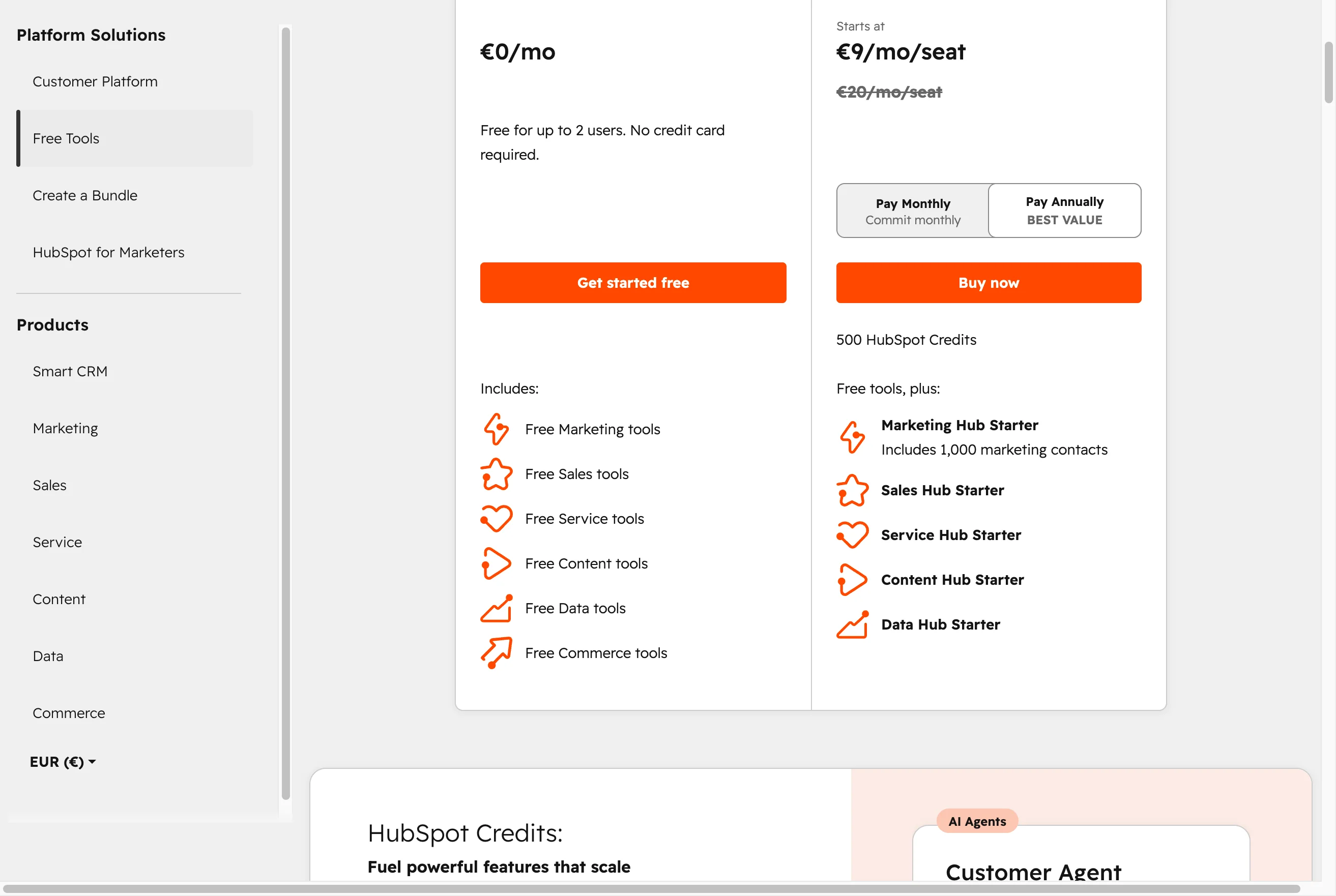The image size is (1336, 896).
Task: Open Customer Platform in sidebar
Action: (95, 82)
